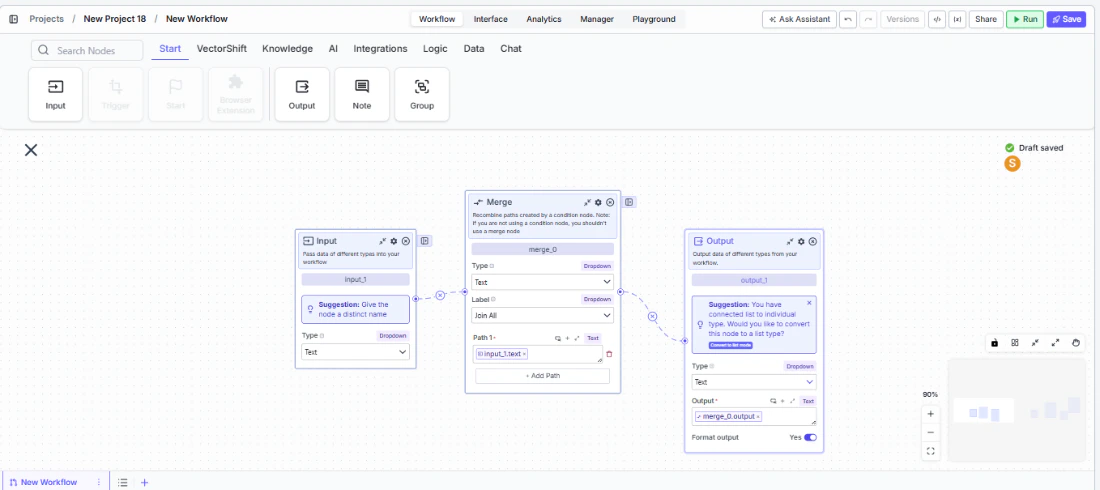Open the Input node Type dropdown
The image size is (1100, 490).
point(356,352)
